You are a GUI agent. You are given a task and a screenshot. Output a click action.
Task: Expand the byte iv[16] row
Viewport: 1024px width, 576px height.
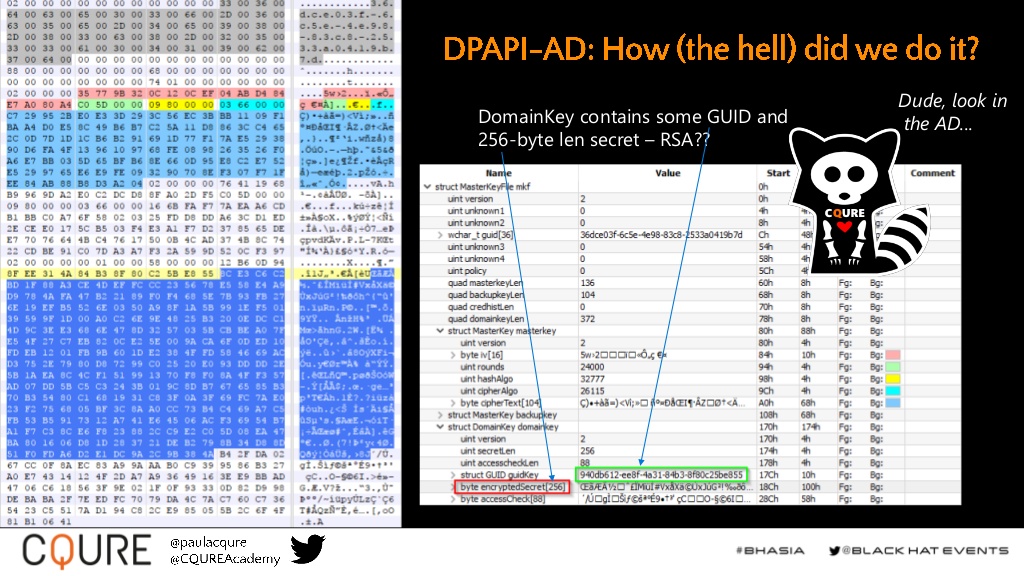coord(453,355)
